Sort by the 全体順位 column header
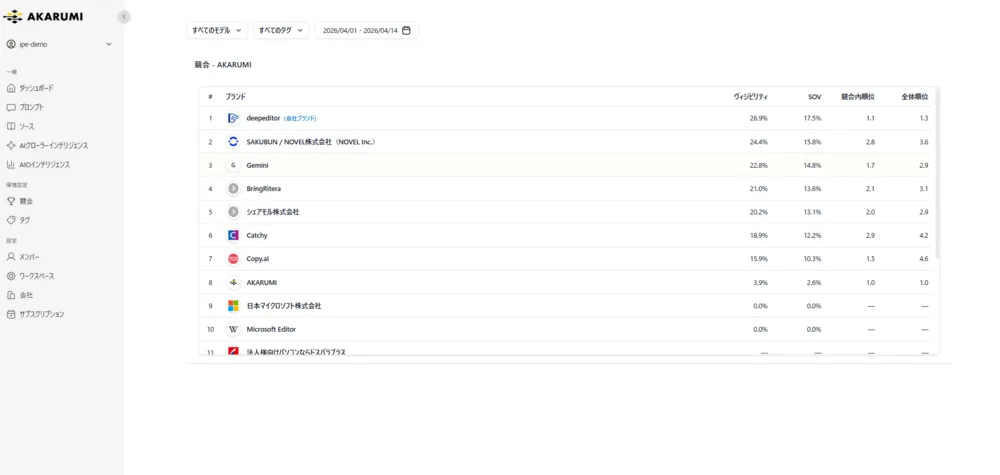Image resolution: width=1000 pixels, height=475 pixels. pos(915,96)
